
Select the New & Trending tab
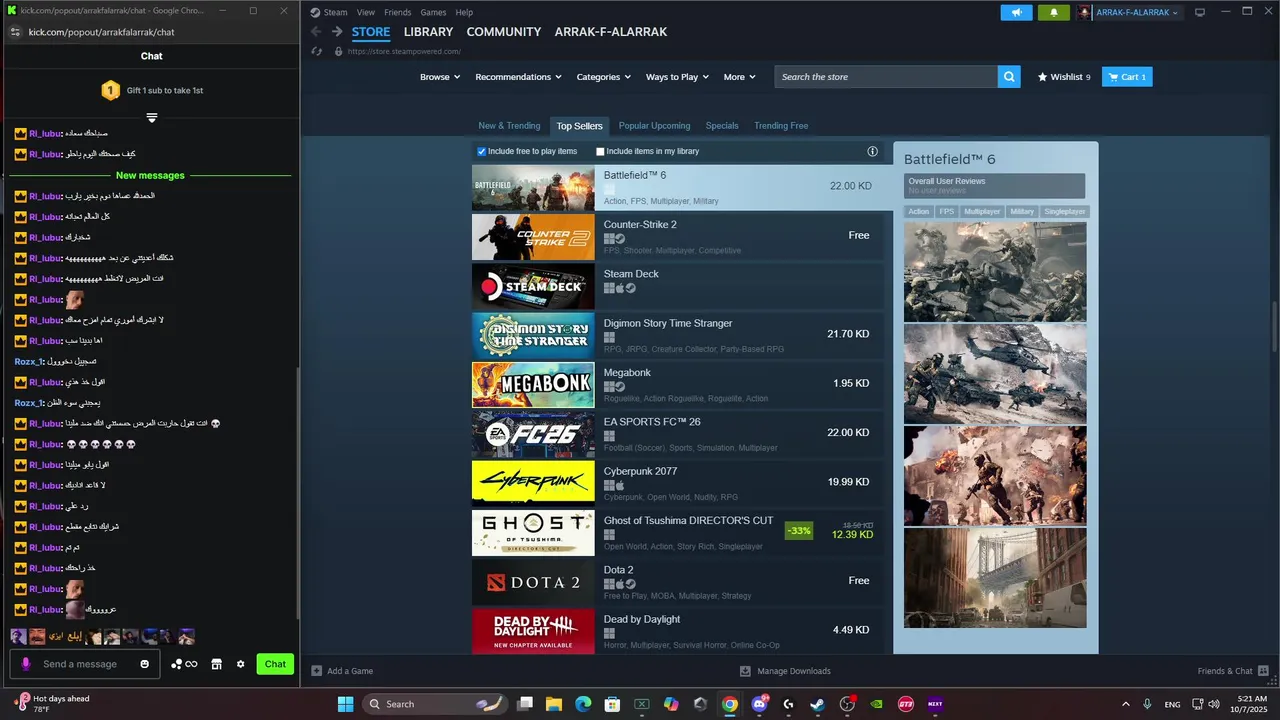coord(509,126)
